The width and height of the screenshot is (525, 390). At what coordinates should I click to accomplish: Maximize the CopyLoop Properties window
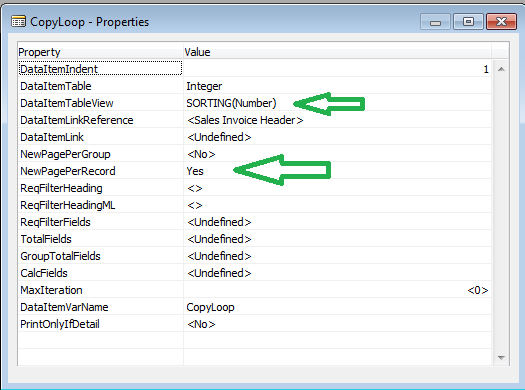tap(468, 22)
